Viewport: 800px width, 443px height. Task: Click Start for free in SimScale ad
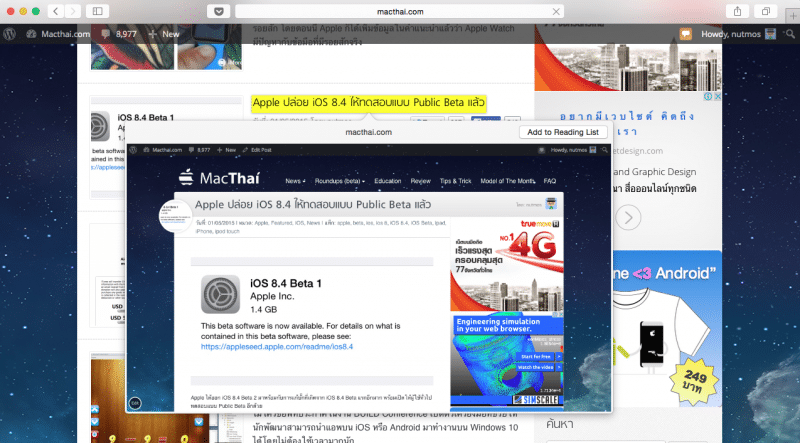(538, 356)
